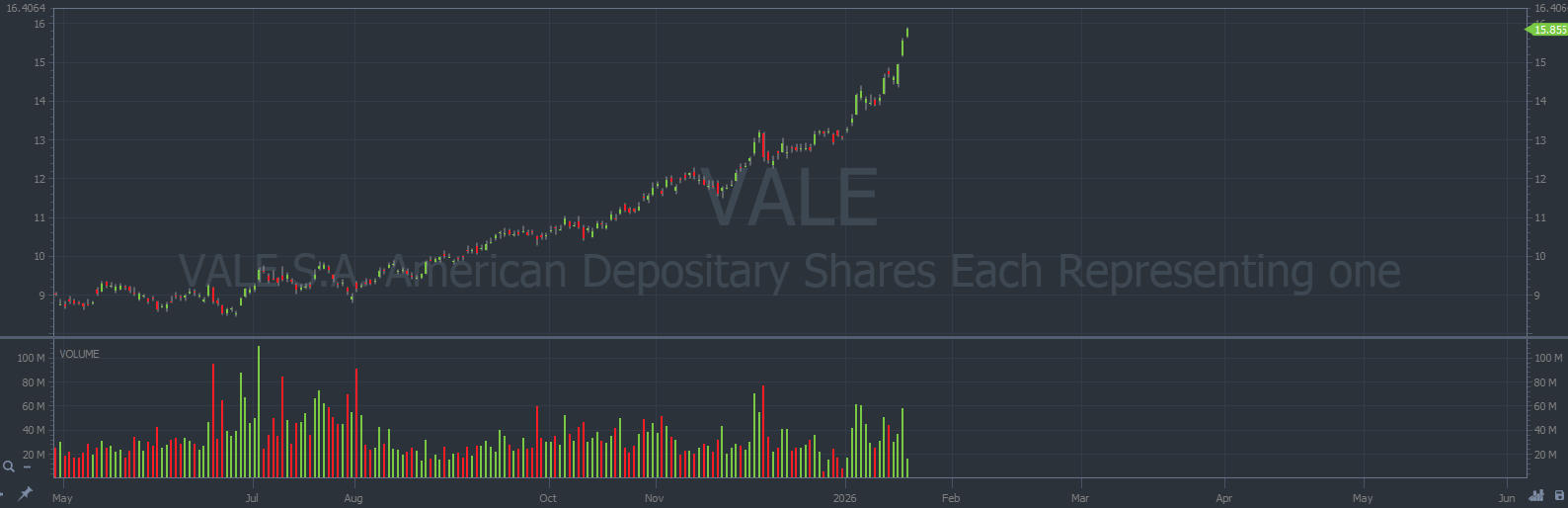The height and width of the screenshot is (508, 1568).
Task: Click the May label at axis start
Action: (x=62, y=498)
